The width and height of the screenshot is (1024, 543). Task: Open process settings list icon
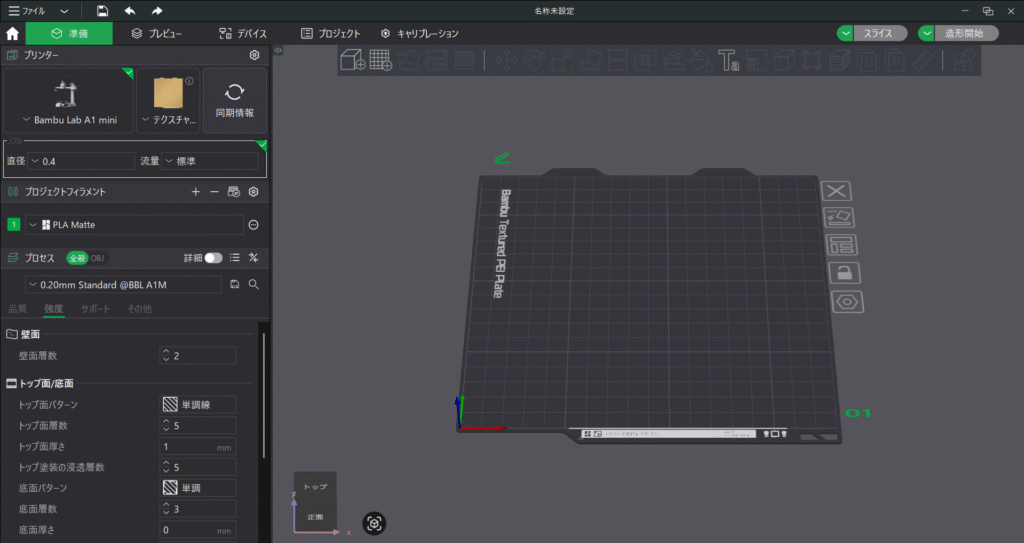pyautogui.click(x=234, y=258)
